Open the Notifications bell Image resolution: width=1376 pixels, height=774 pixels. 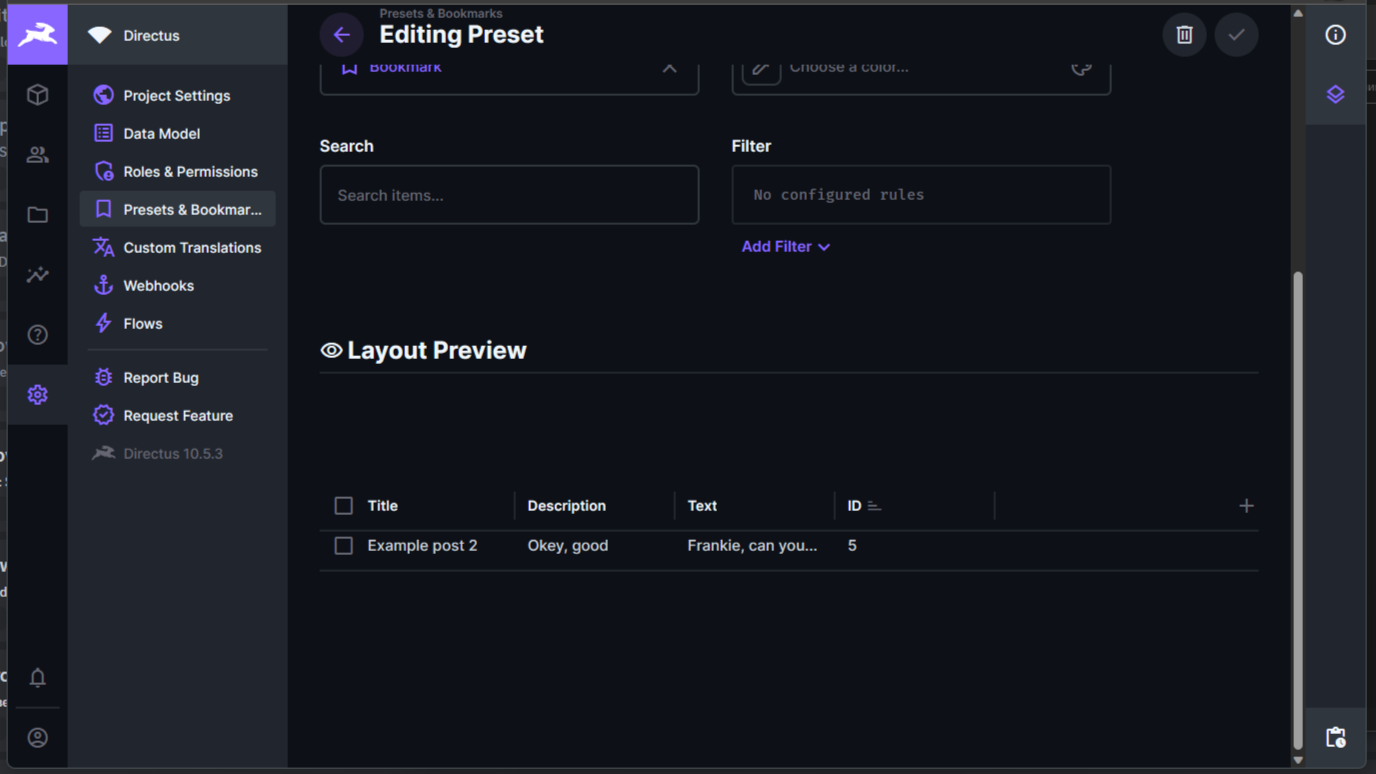point(37,678)
